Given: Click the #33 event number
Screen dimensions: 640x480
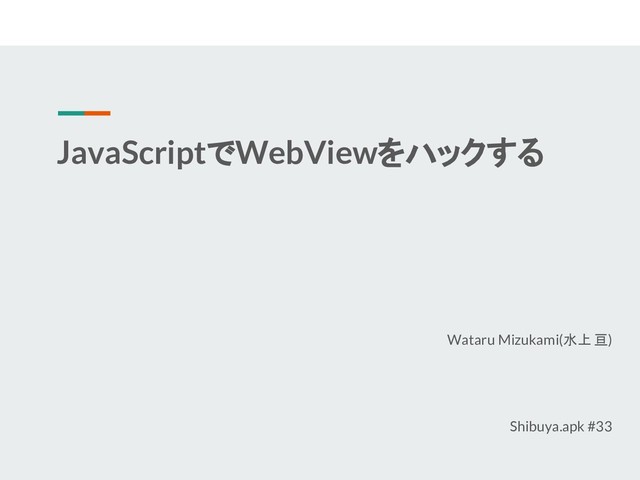Looking at the screenshot, I should click(600, 427).
